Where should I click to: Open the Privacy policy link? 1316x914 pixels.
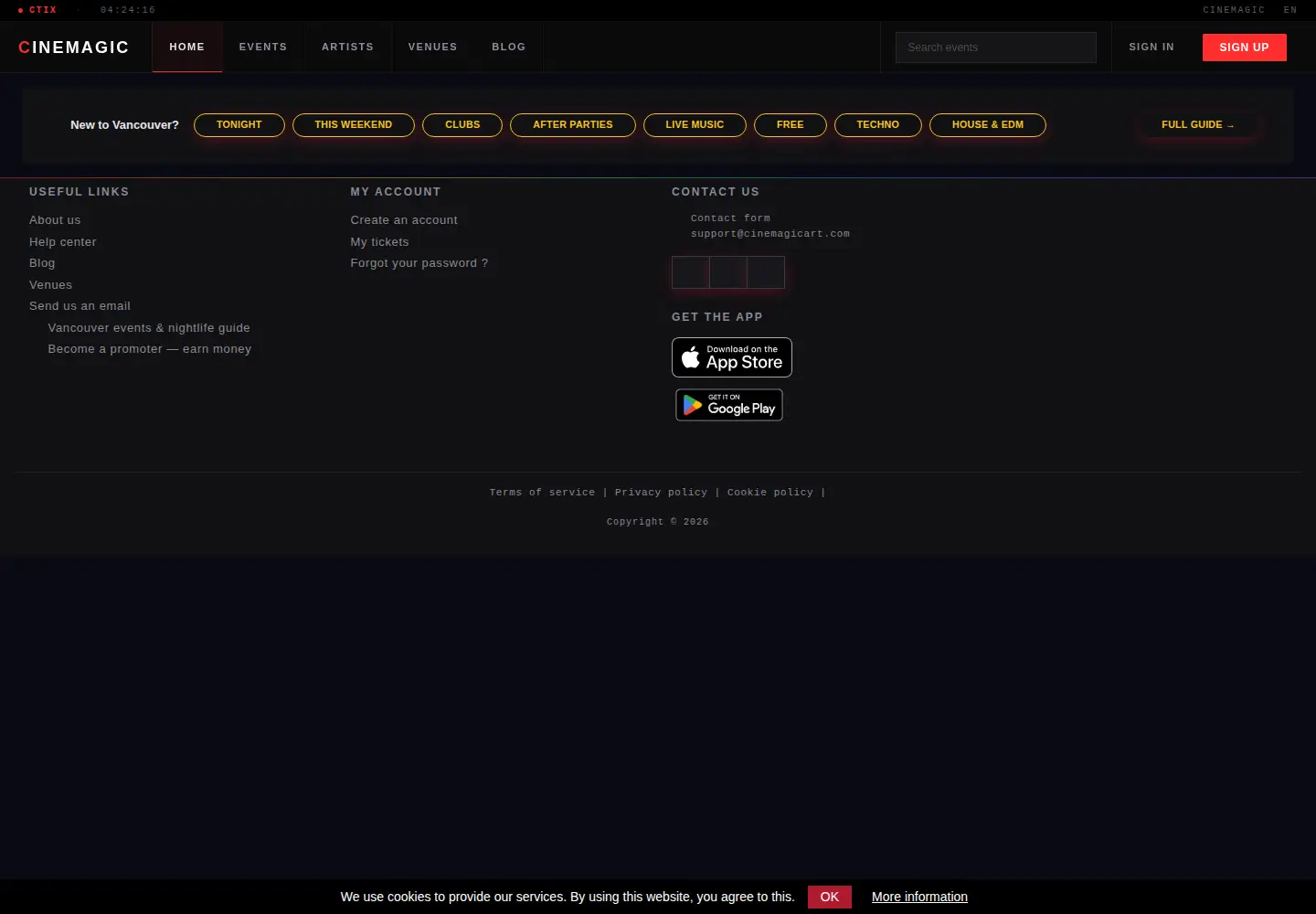(x=661, y=493)
